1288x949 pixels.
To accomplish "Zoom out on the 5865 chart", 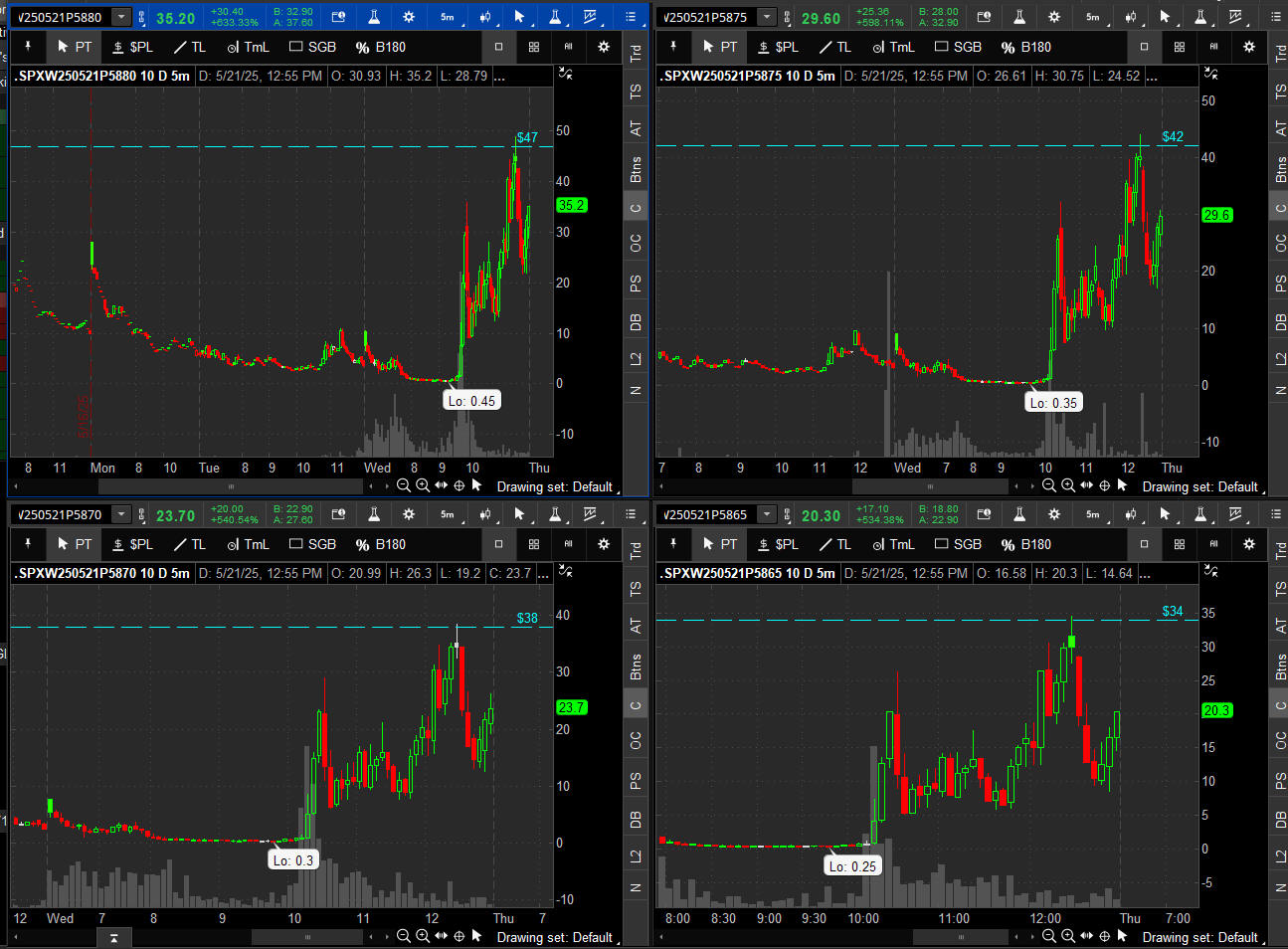I will tap(1048, 936).
